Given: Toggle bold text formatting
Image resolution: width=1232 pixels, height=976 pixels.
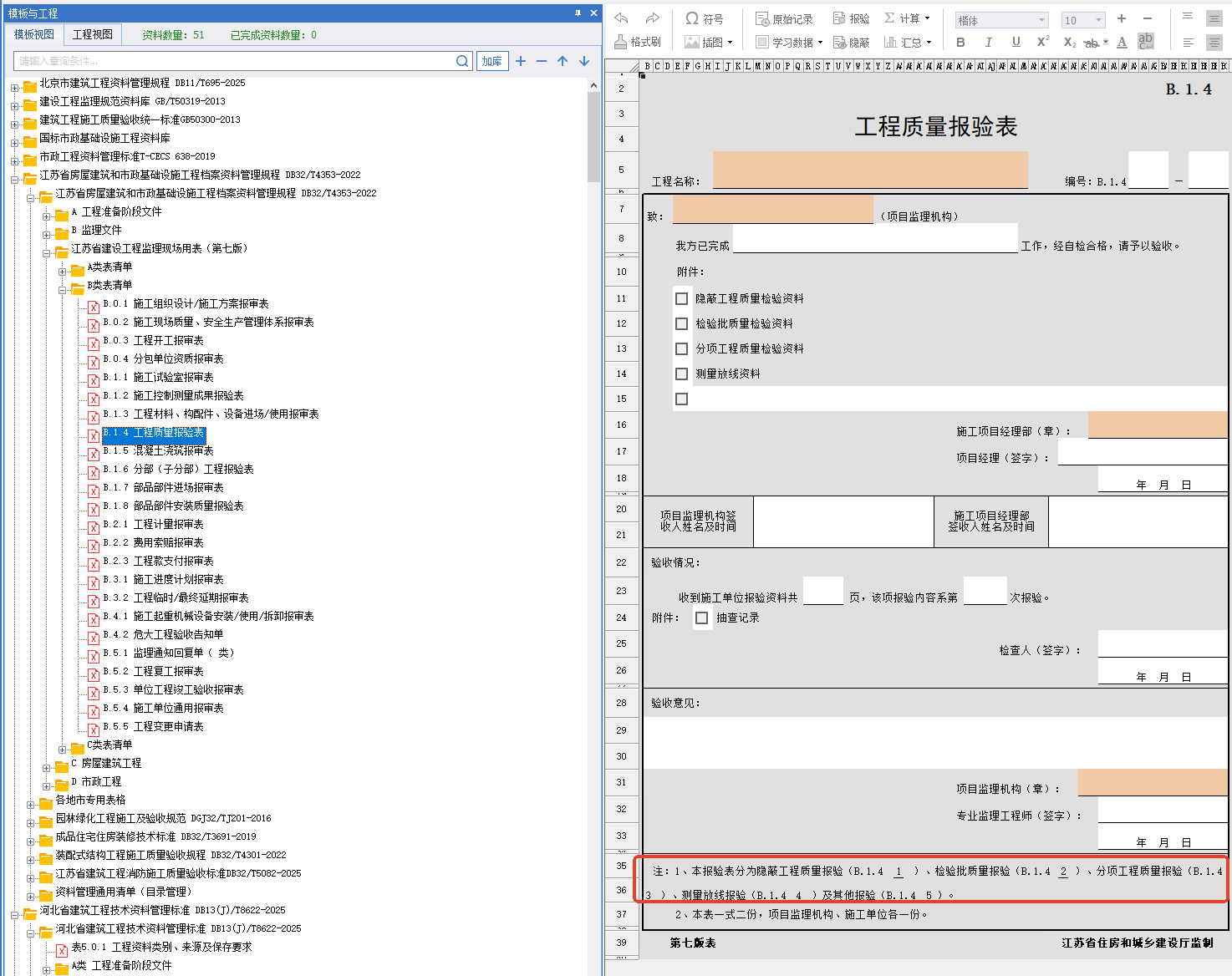Looking at the screenshot, I should point(960,42).
